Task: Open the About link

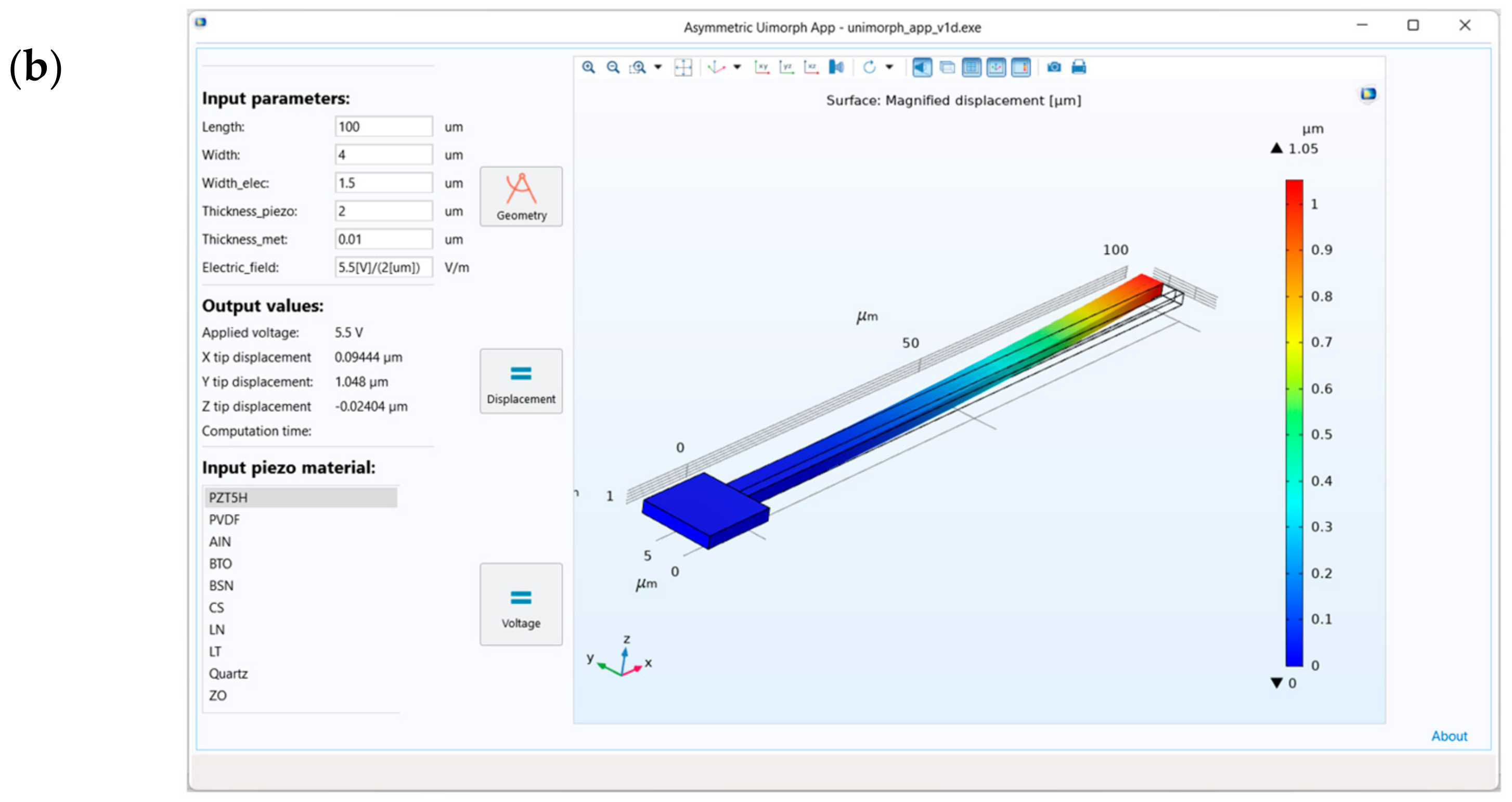Action: 1449,735
